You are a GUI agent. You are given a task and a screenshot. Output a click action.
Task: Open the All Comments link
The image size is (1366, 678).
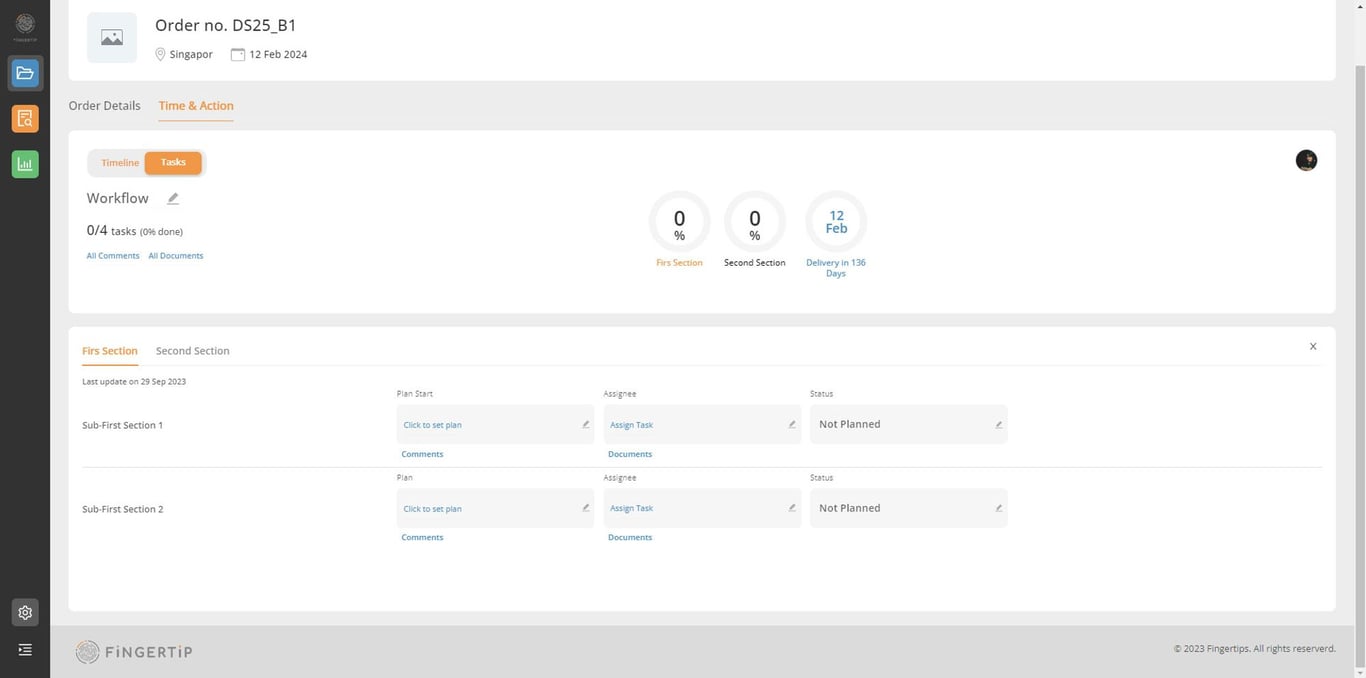click(x=113, y=255)
